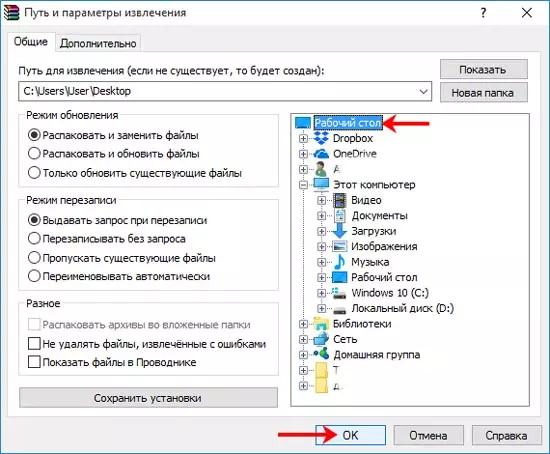Click the Домашняя группа homegroup icon
The image size is (550, 454).
click(x=321, y=354)
